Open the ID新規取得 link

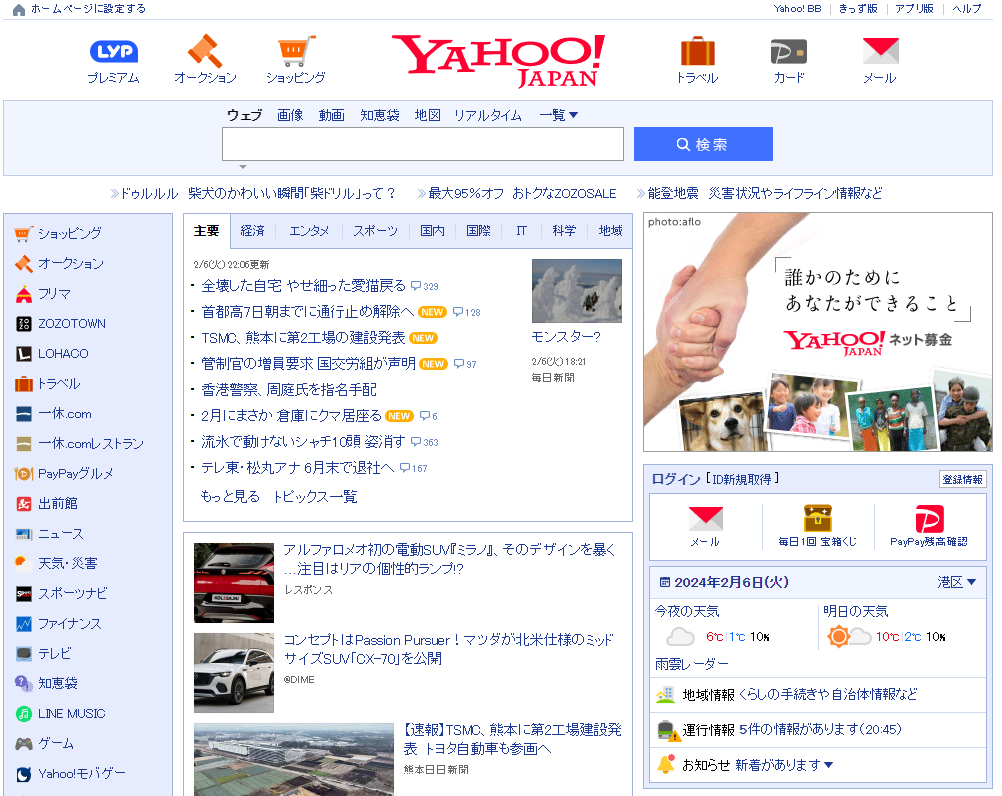[x=742, y=479]
